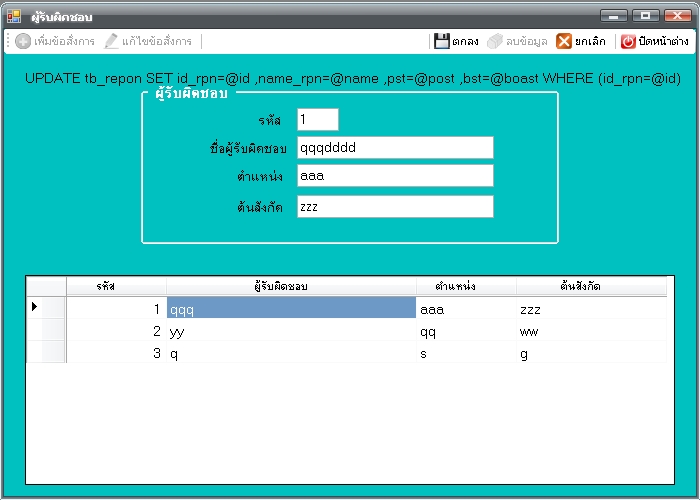Click the ลบข้อมูล eraser icon
Viewport: 700px width, 500px height.
(x=495, y=42)
